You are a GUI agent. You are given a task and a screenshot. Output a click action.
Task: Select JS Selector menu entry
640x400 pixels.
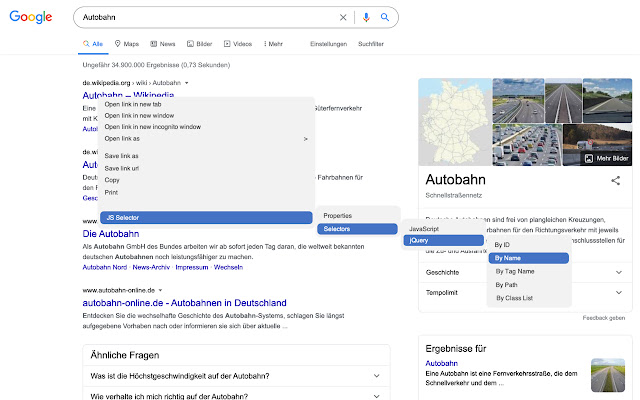point(206,218)
